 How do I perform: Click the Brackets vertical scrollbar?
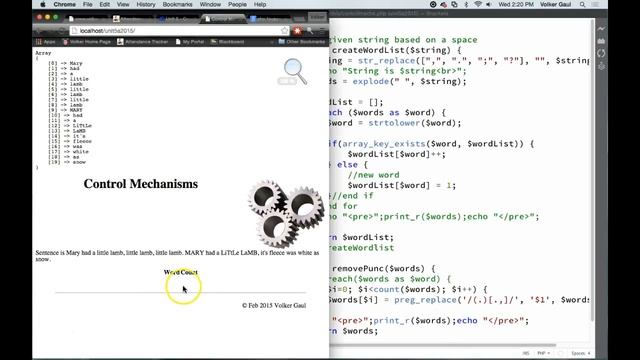click(593, 169)
